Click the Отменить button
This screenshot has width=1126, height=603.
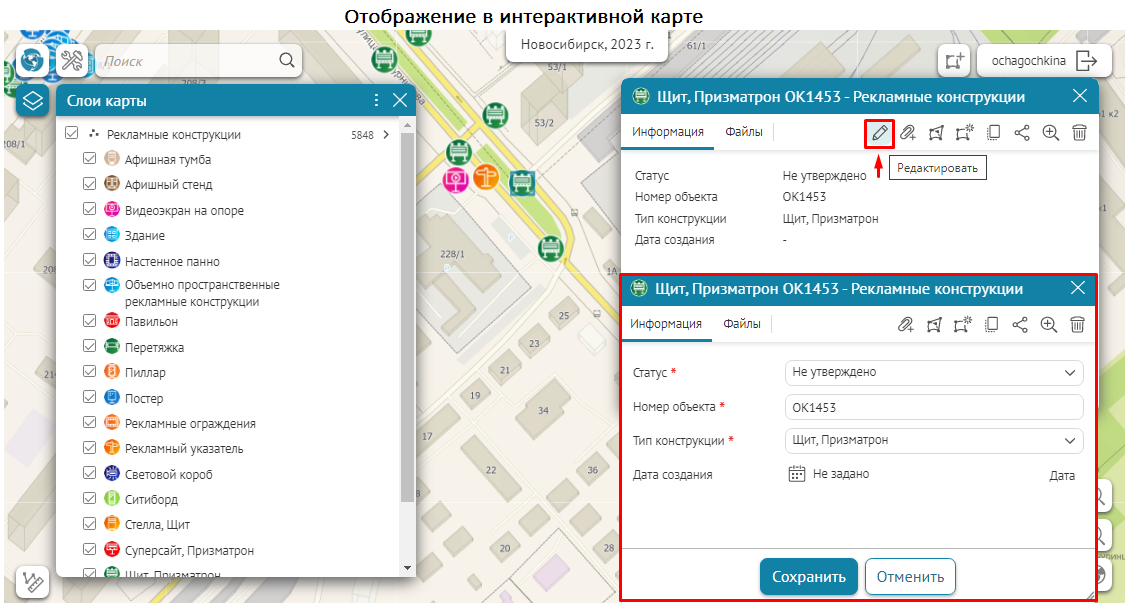pos(910,577)
